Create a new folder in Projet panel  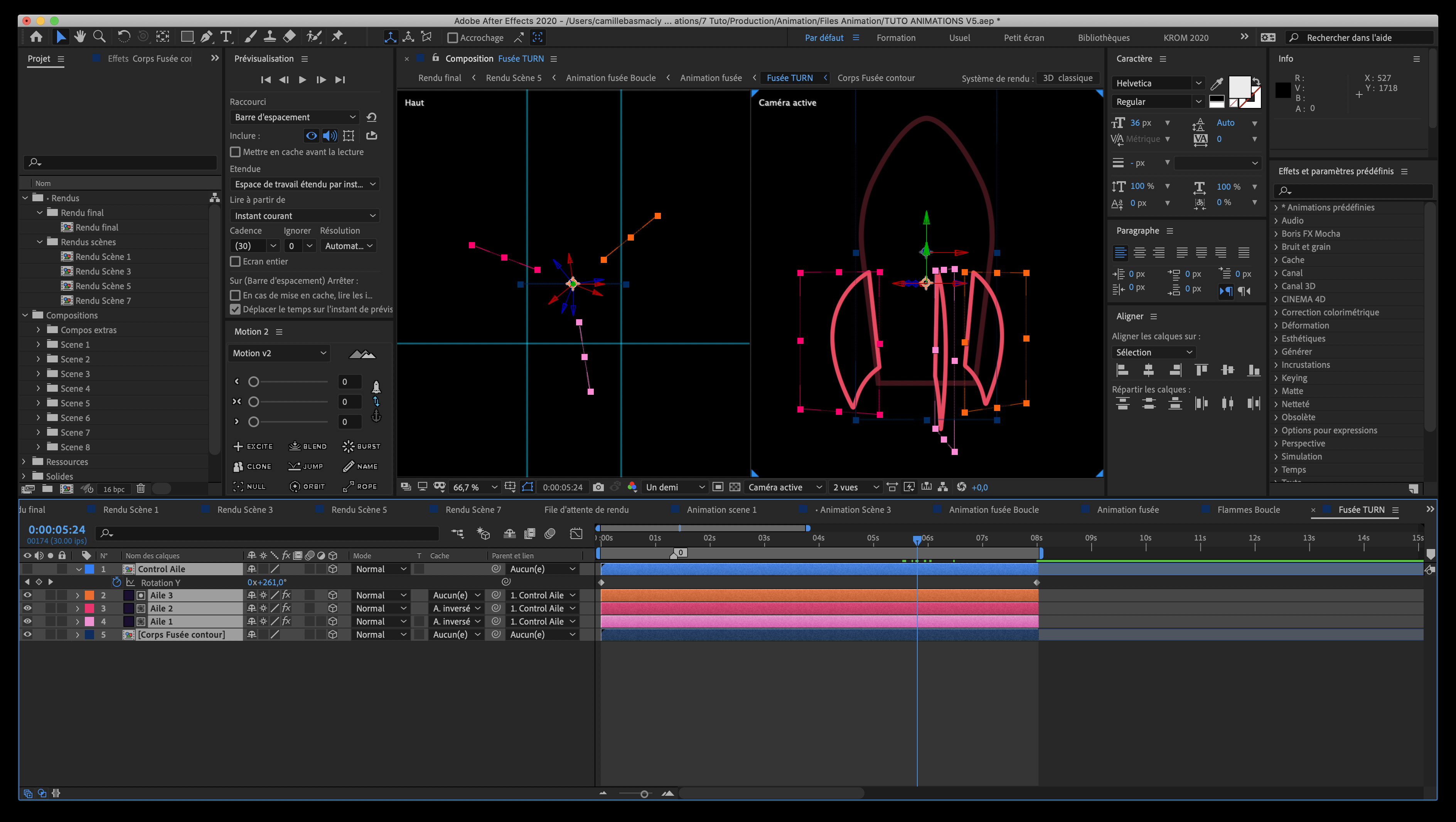pyautogui.click(x=47, y=488)
